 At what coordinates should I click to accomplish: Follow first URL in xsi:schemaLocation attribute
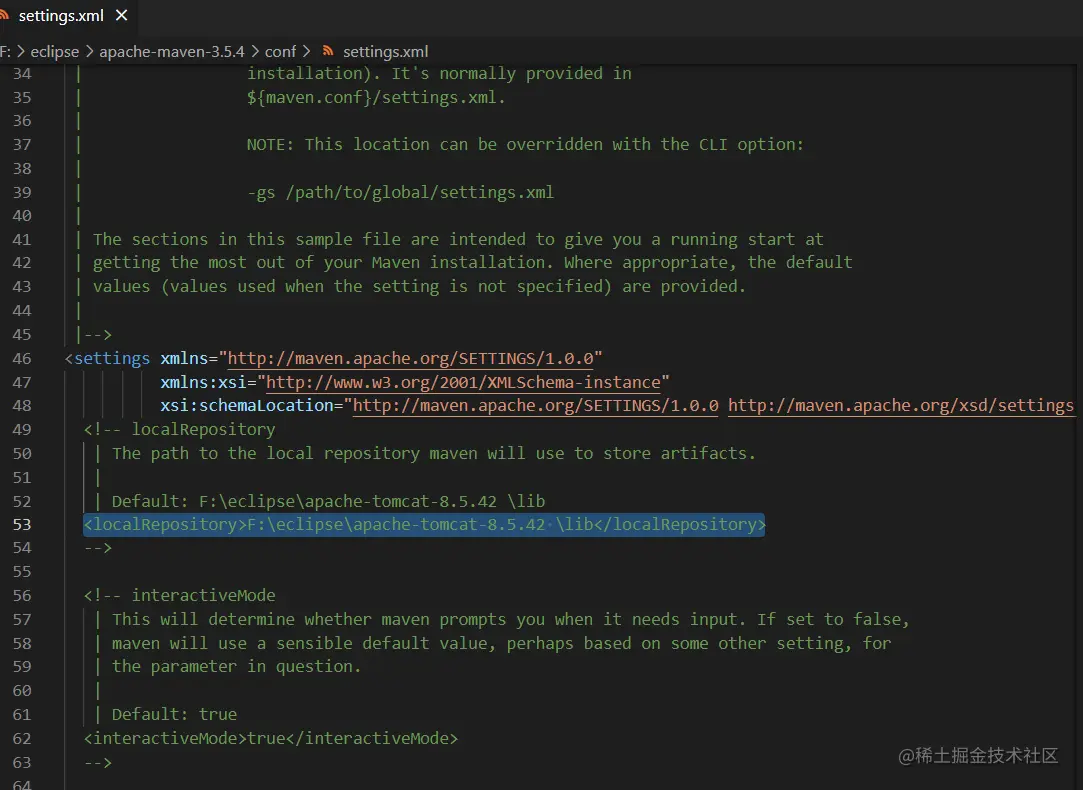click(x=536, y=405)
